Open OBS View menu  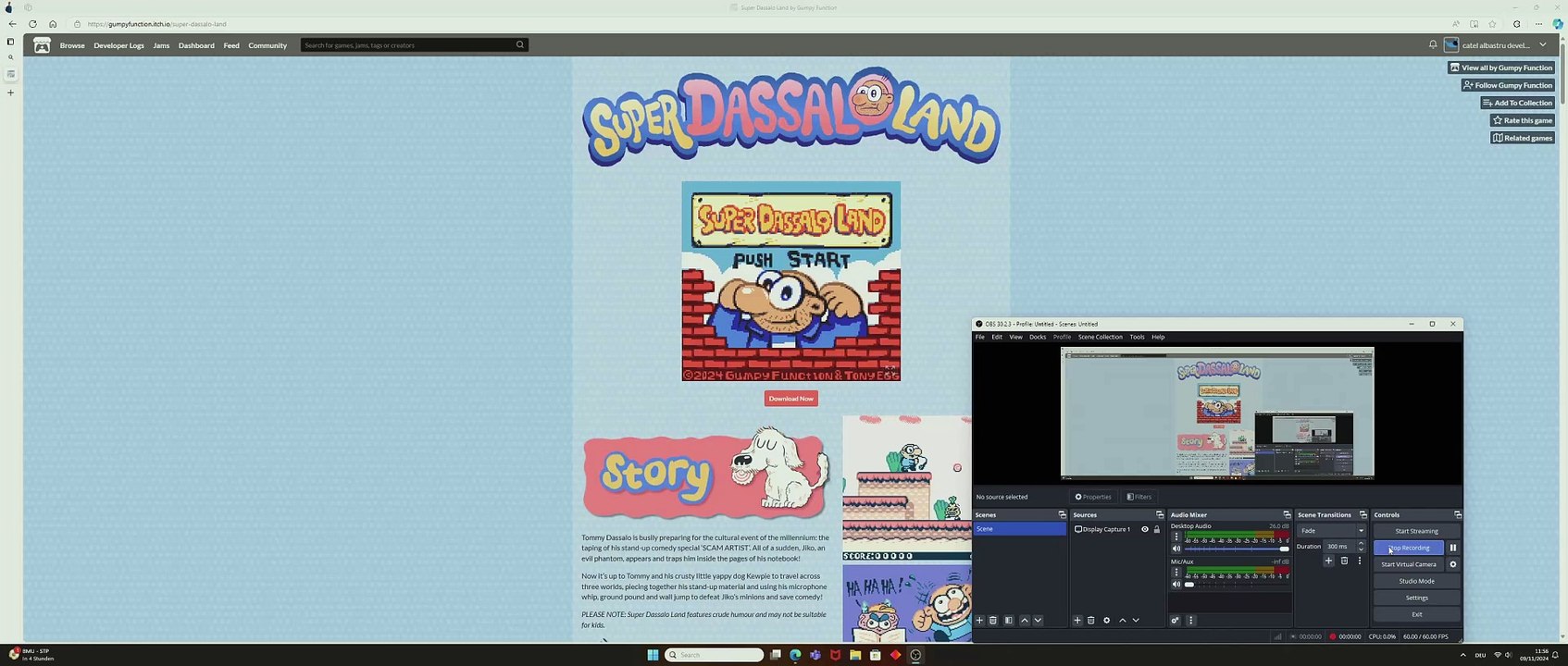[x=1015, y=337]
